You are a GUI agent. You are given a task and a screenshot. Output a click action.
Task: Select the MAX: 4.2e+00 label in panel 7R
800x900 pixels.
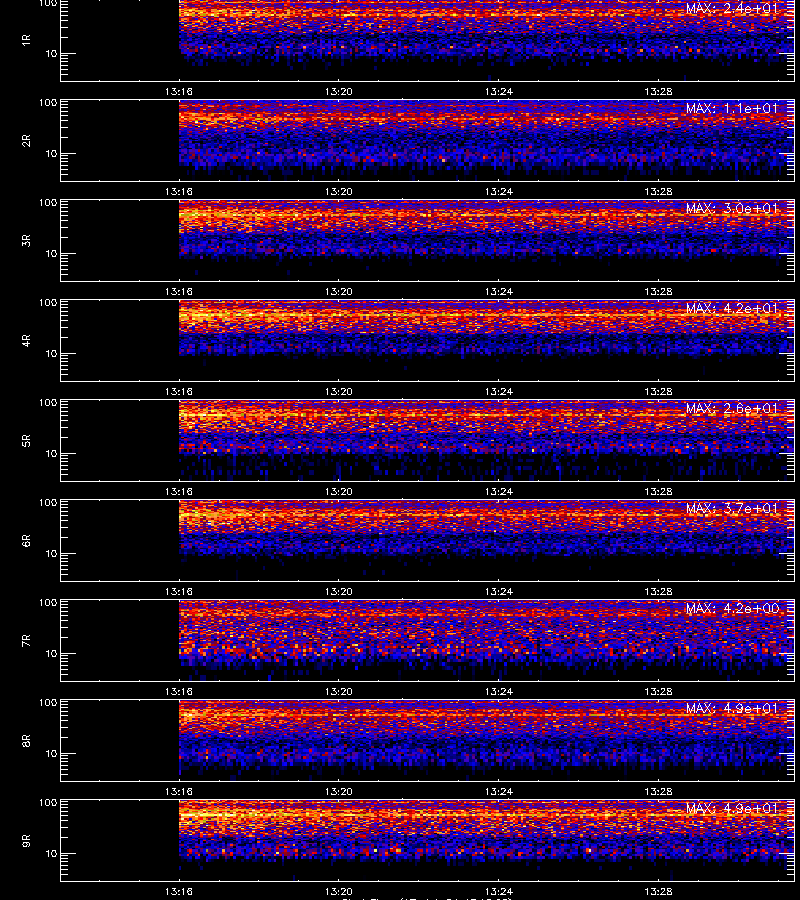pos(732,608)
